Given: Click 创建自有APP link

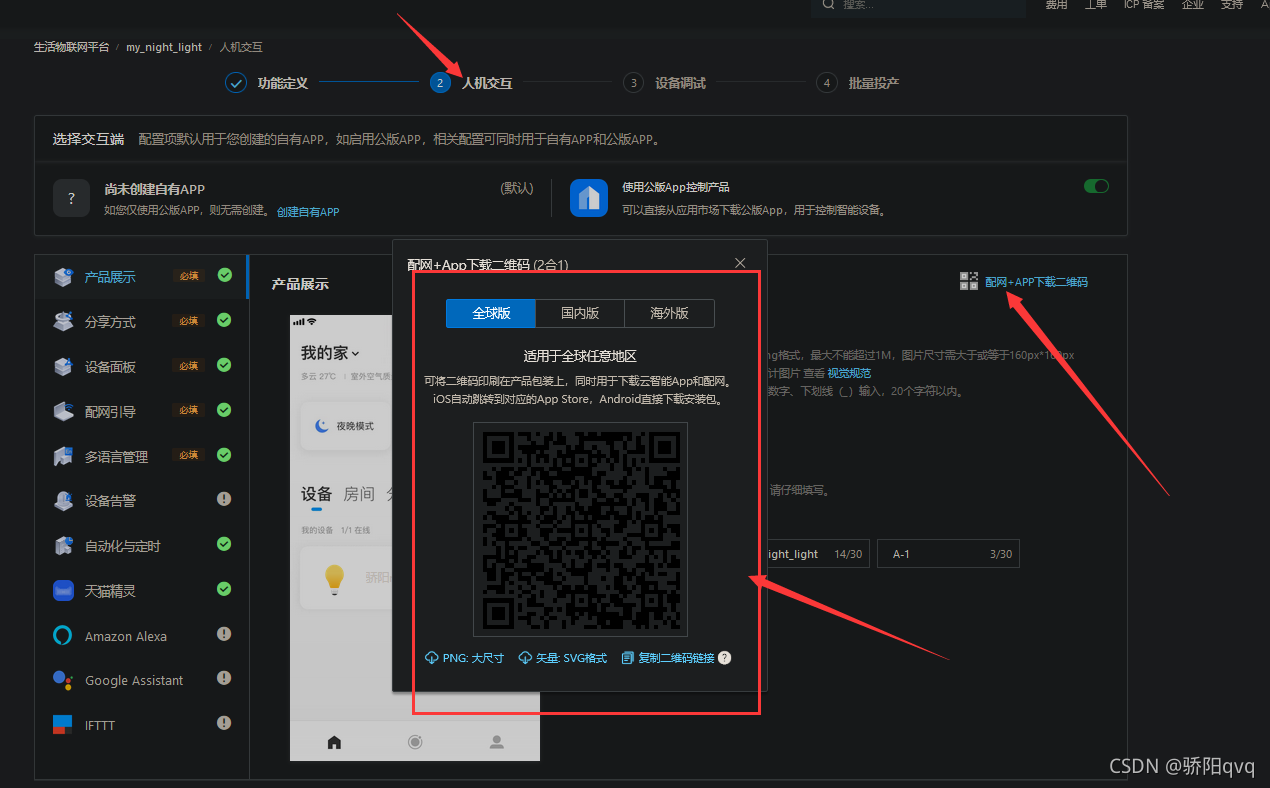Looking at the screenshot, I should coord(308,212).
